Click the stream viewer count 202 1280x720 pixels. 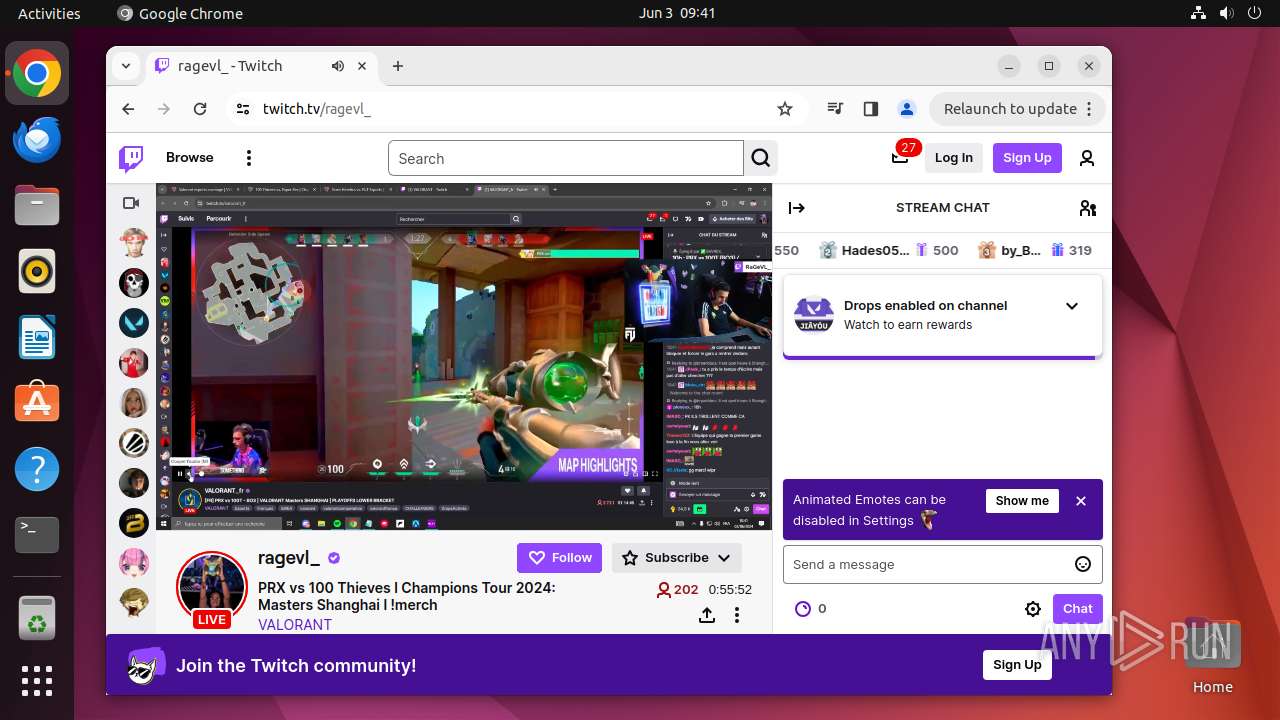tap(677, 590)
